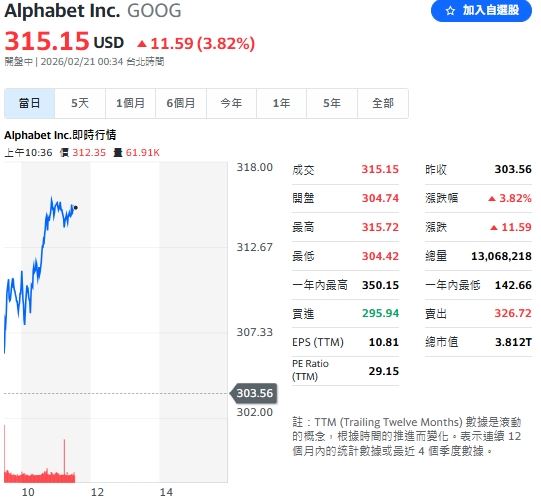Select the 今年 range tab
Image resolution: width=541 pixels, height=500 pixels.
pos(231,103)
